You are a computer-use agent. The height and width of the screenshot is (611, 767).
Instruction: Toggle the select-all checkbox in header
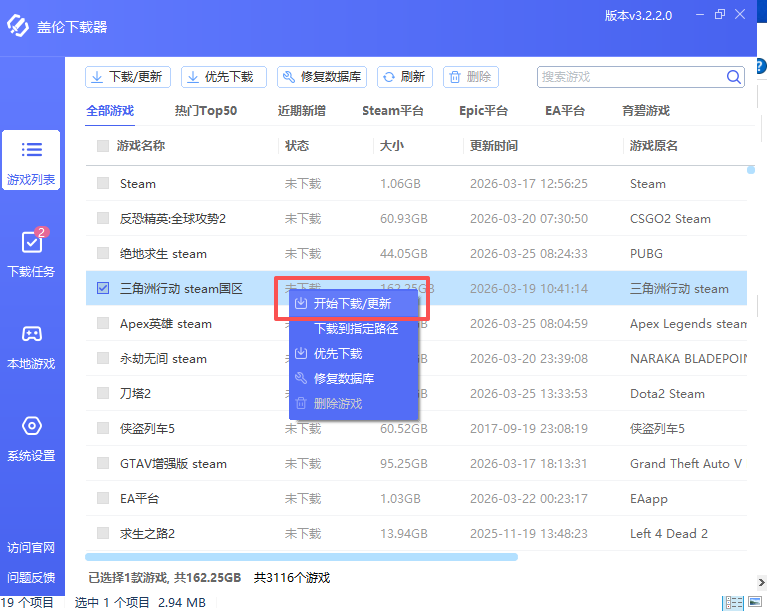(103, 146)
